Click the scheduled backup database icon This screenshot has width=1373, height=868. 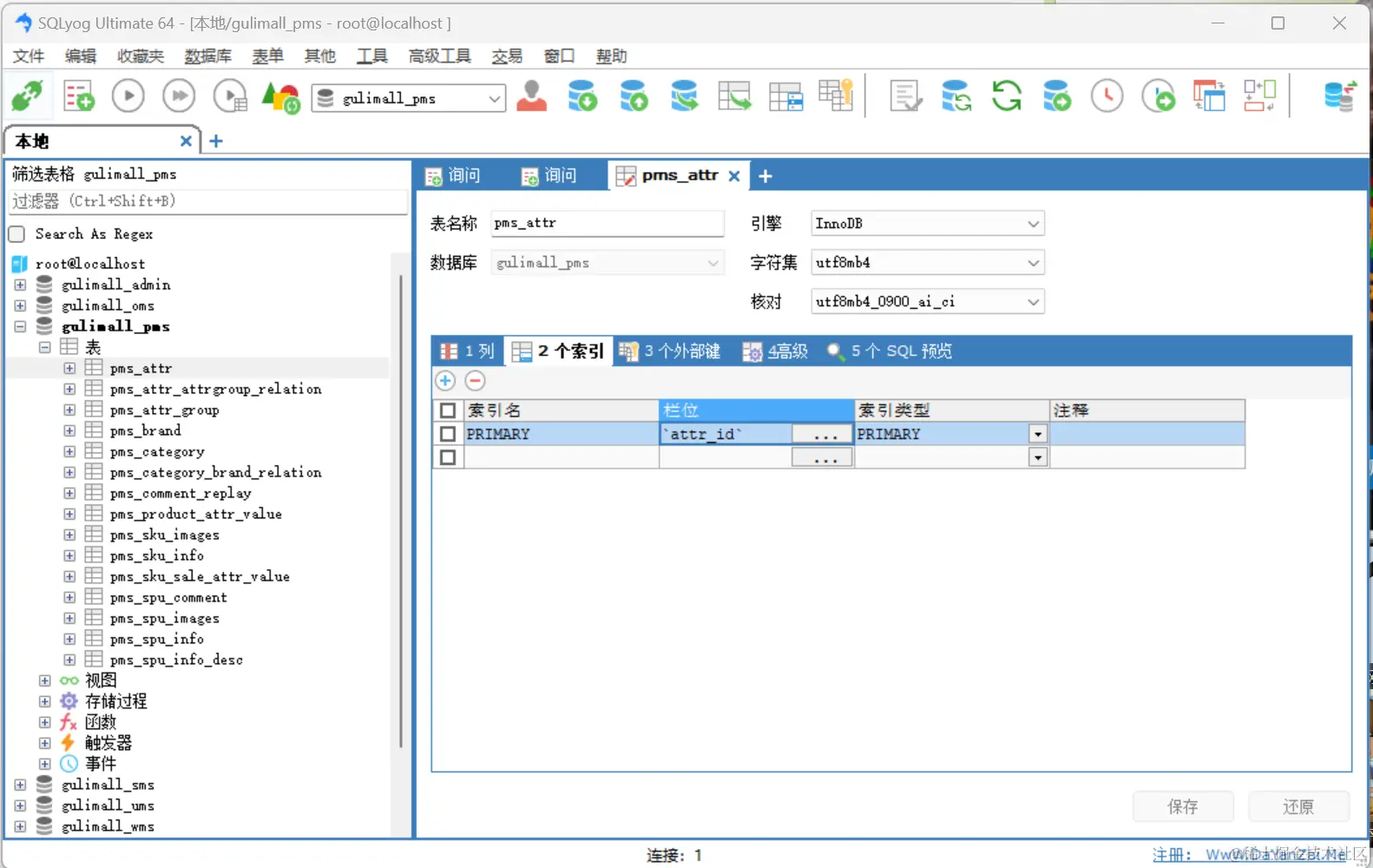tap(1057, 95)
